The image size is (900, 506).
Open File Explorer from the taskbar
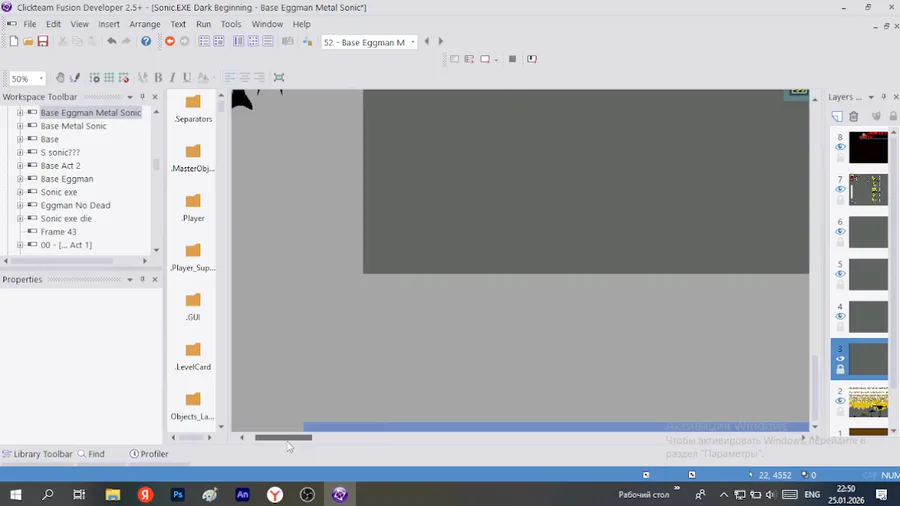[x=112, y=495]
